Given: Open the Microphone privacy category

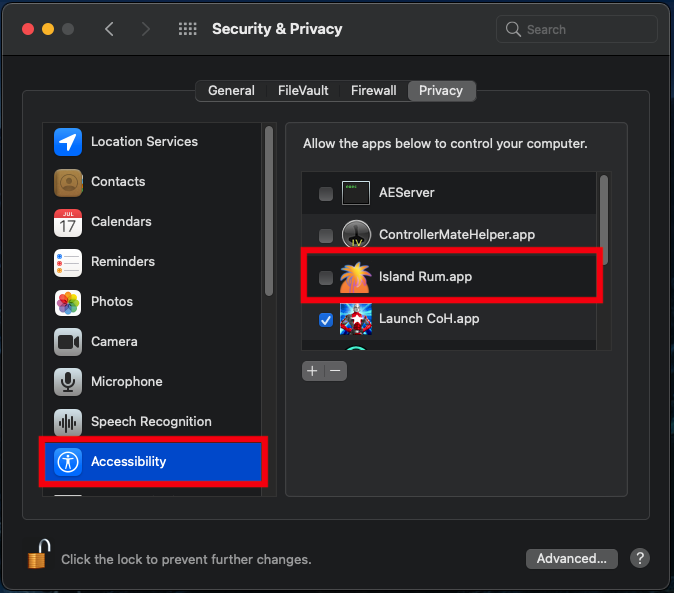Looking at the screenshot, I should 152,382.
